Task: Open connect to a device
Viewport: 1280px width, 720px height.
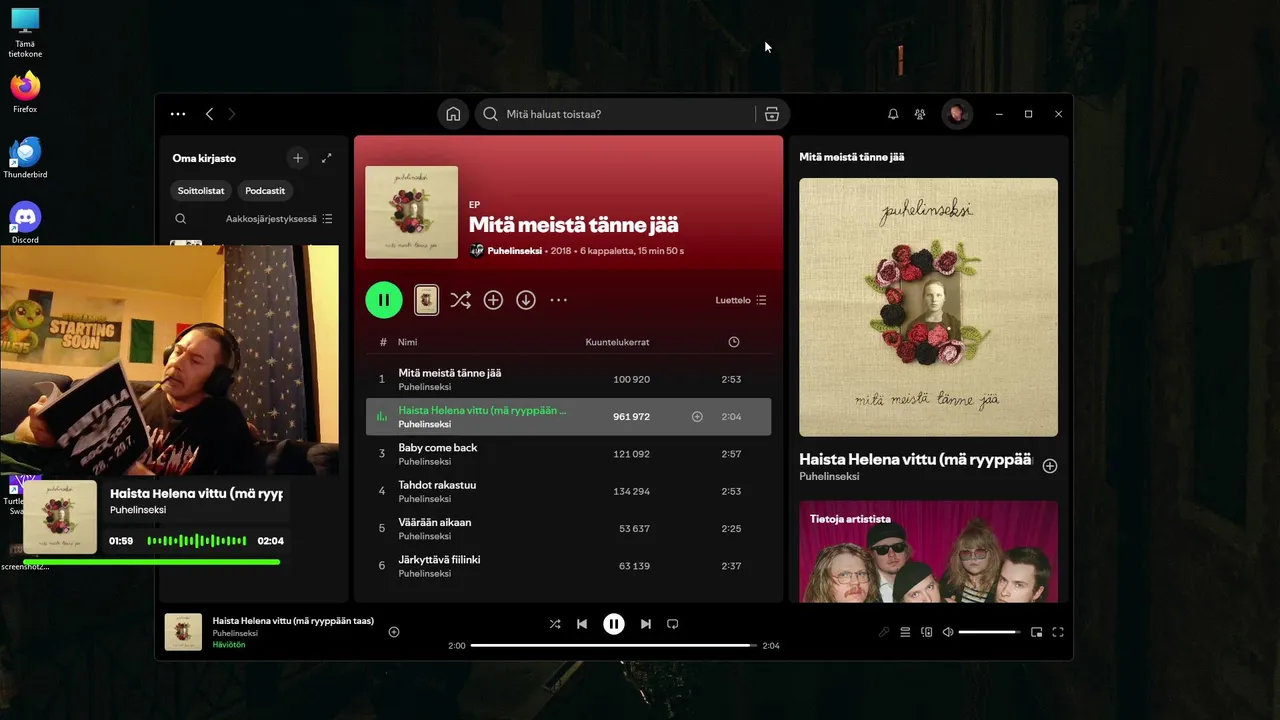Action: coord(927,632)
